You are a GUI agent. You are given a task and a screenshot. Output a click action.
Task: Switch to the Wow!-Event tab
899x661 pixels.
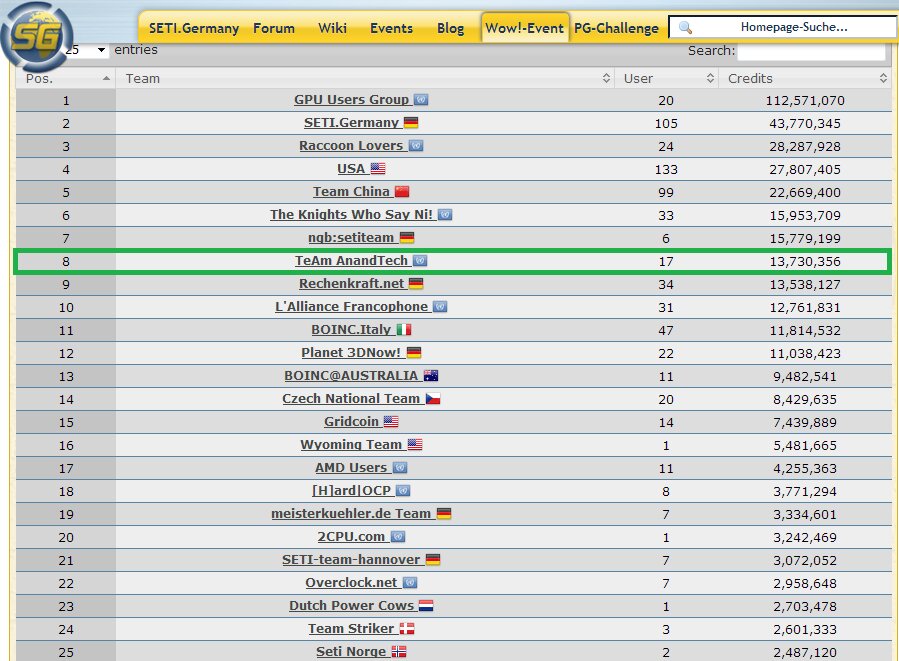[525, 28]
